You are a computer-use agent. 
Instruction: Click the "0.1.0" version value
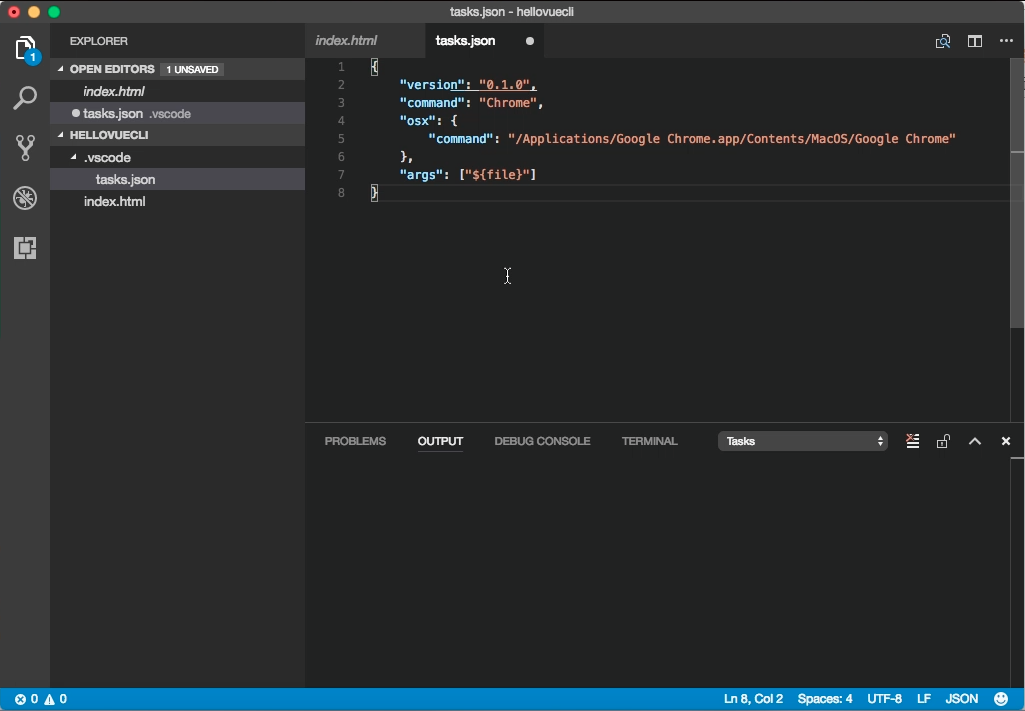(x=504, y=85)
